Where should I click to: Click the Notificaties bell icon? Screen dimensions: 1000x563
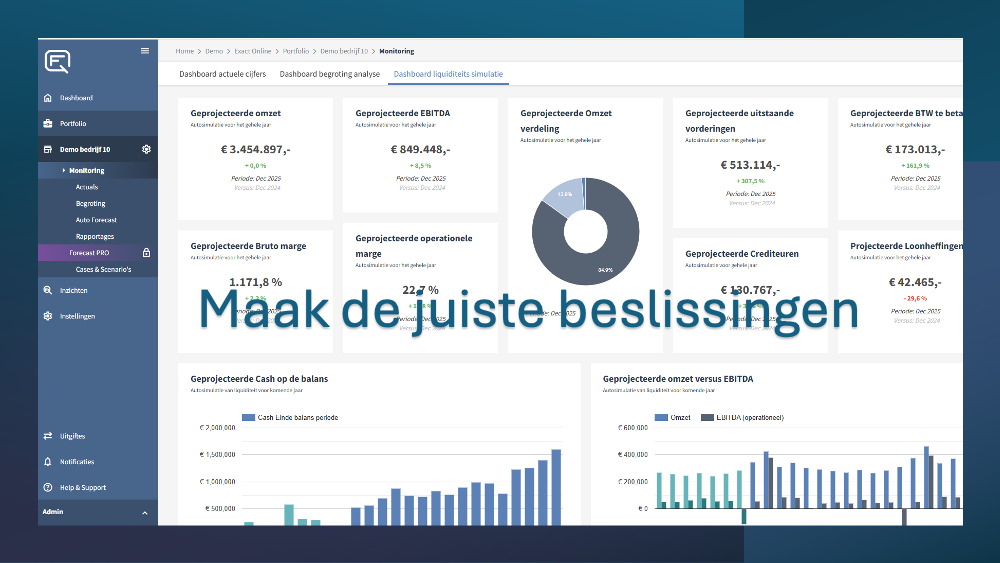[x=47, y=462]
